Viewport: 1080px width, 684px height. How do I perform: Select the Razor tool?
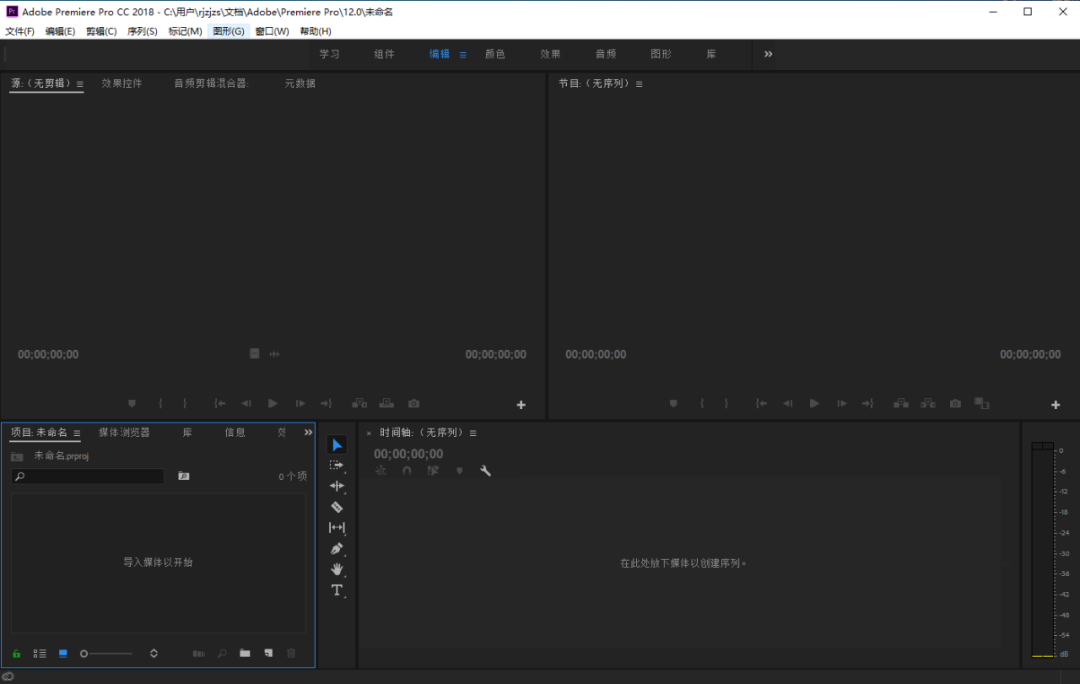tap(337, 507)
